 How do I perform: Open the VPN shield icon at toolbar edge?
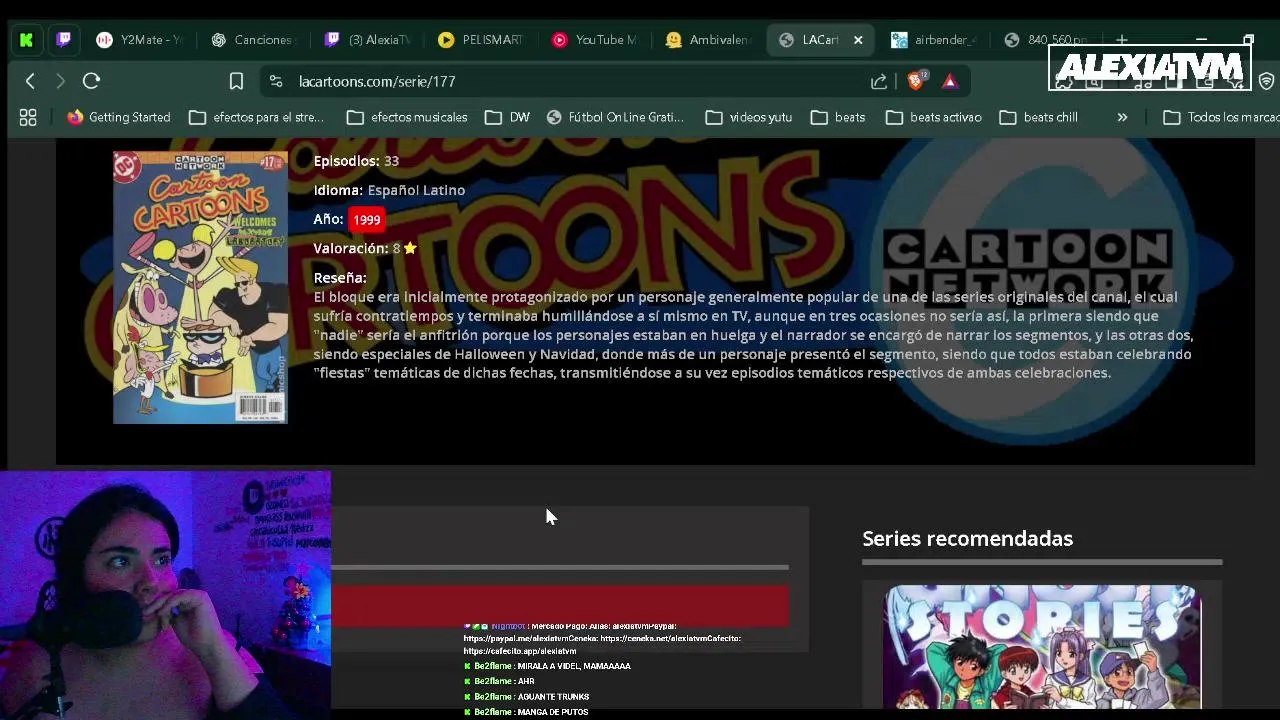(x=1266, y=81)
